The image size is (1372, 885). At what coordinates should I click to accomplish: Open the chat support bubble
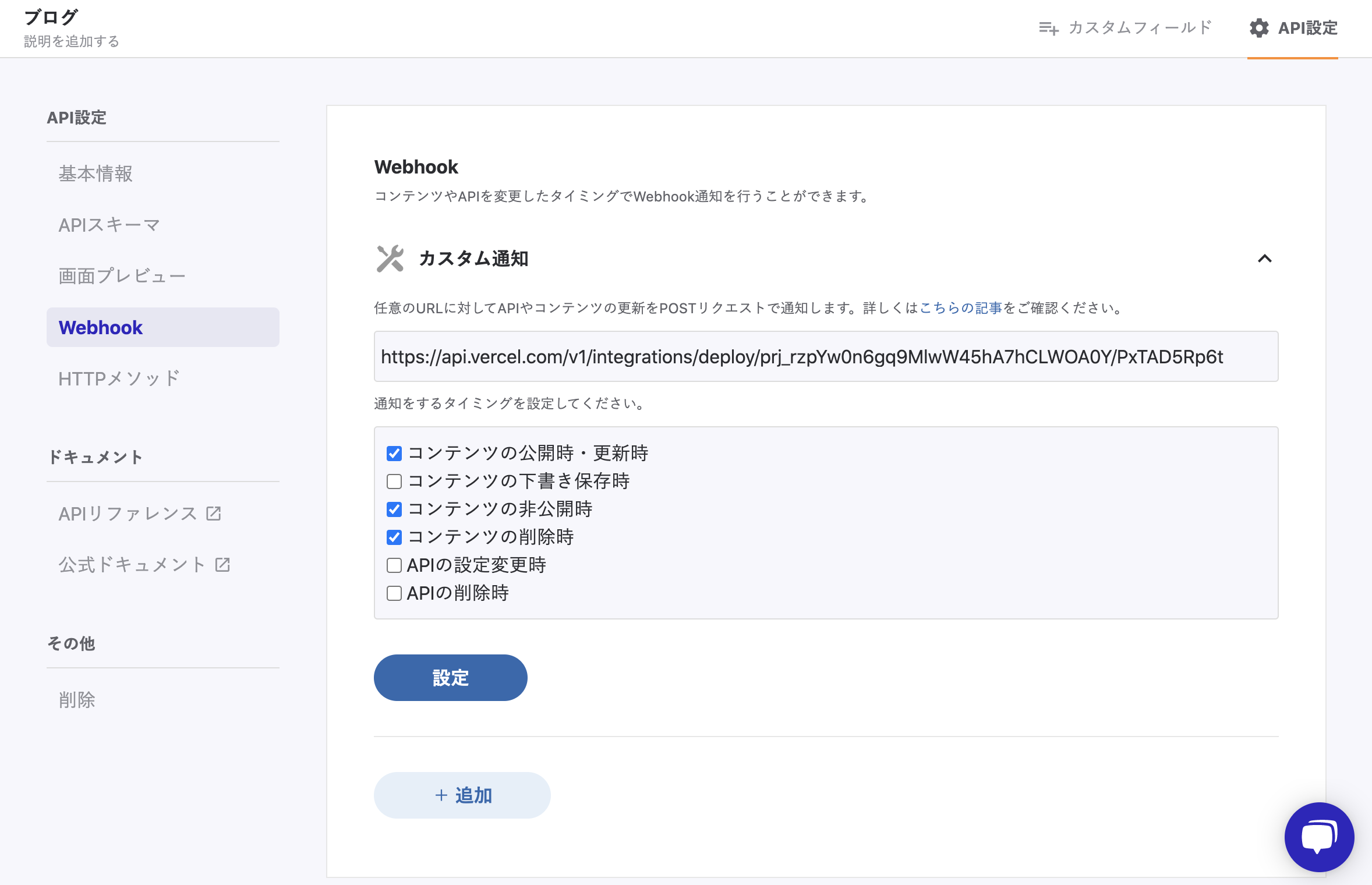pyautogui.click(x=1319, y=837)
